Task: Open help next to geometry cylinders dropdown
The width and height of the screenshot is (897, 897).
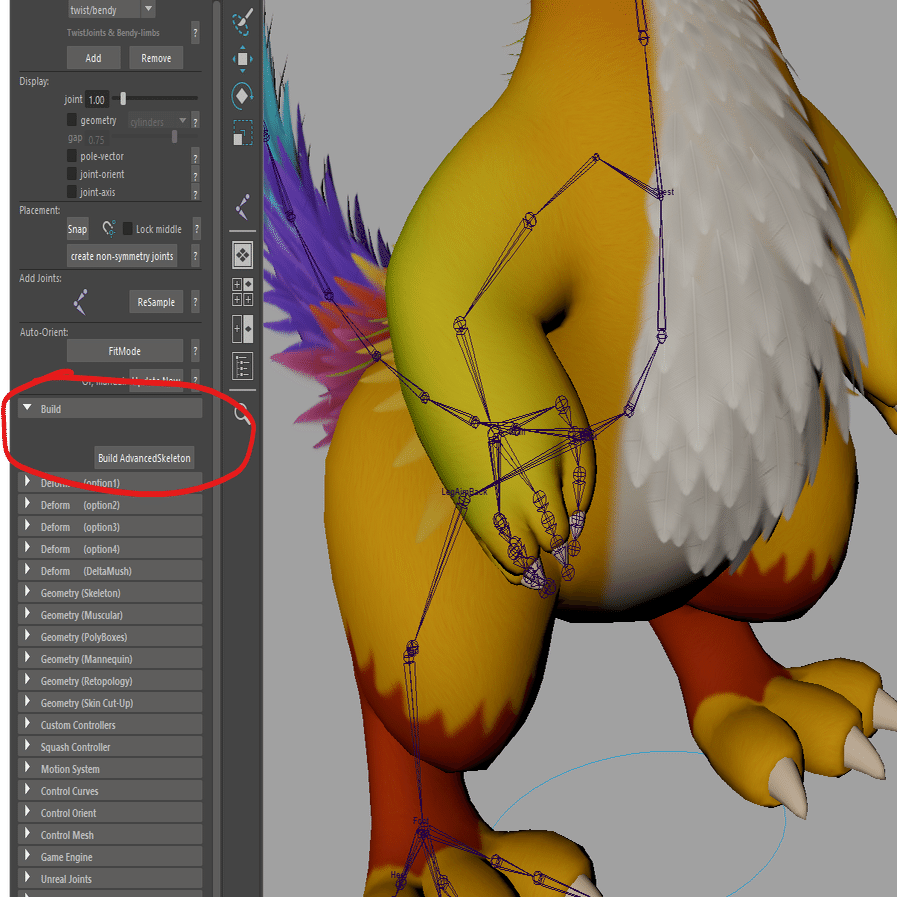Action: coord(196,121)
